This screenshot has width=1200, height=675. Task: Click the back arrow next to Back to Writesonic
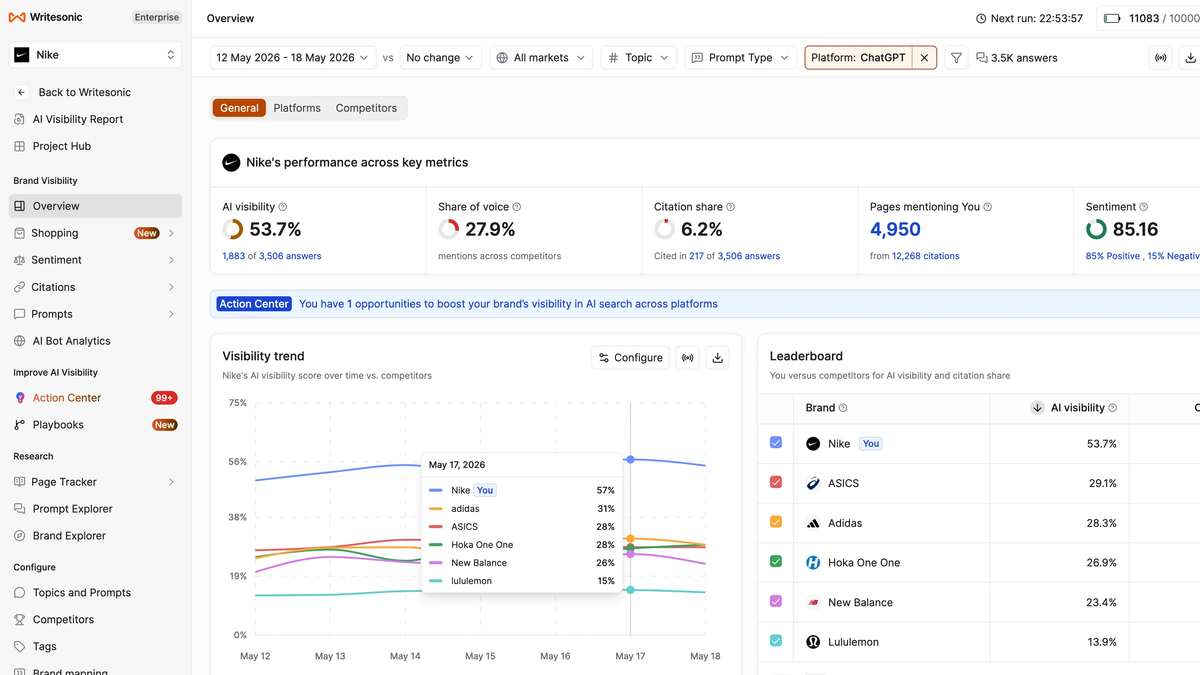click(x=21, y=92)
